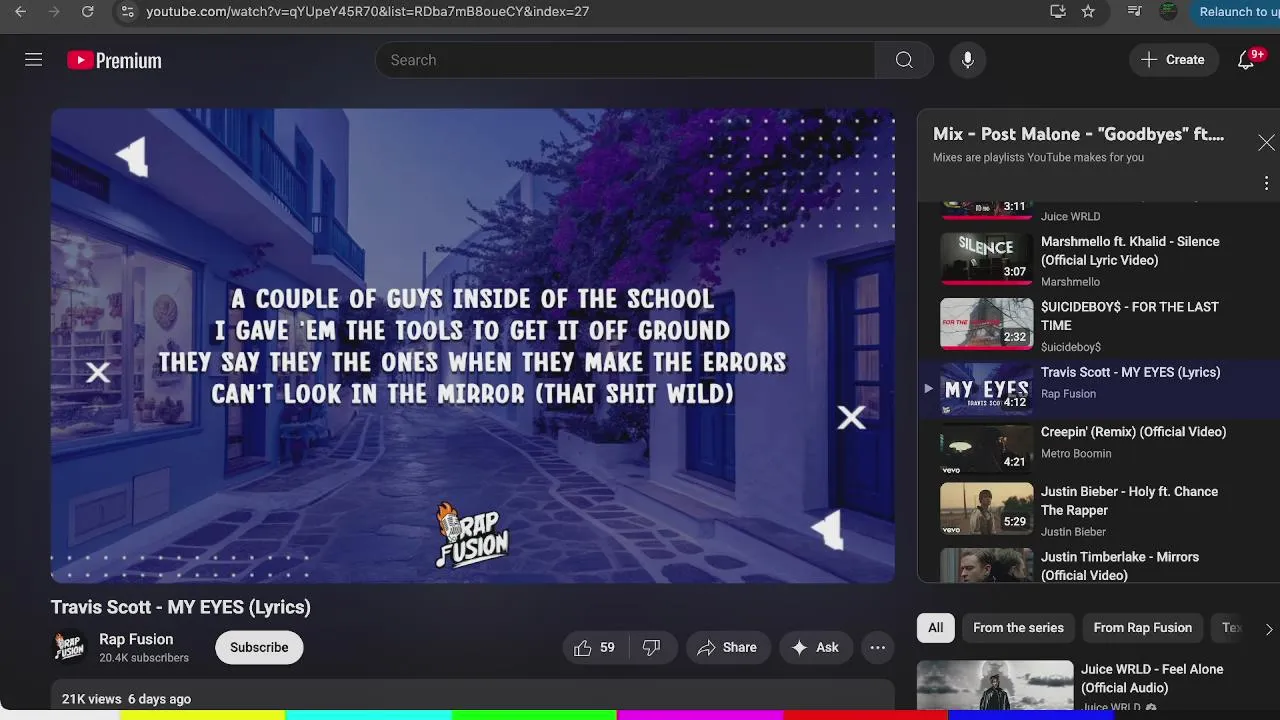Open Creepin' Remix thumbnail 4:21

click(987, 449)
